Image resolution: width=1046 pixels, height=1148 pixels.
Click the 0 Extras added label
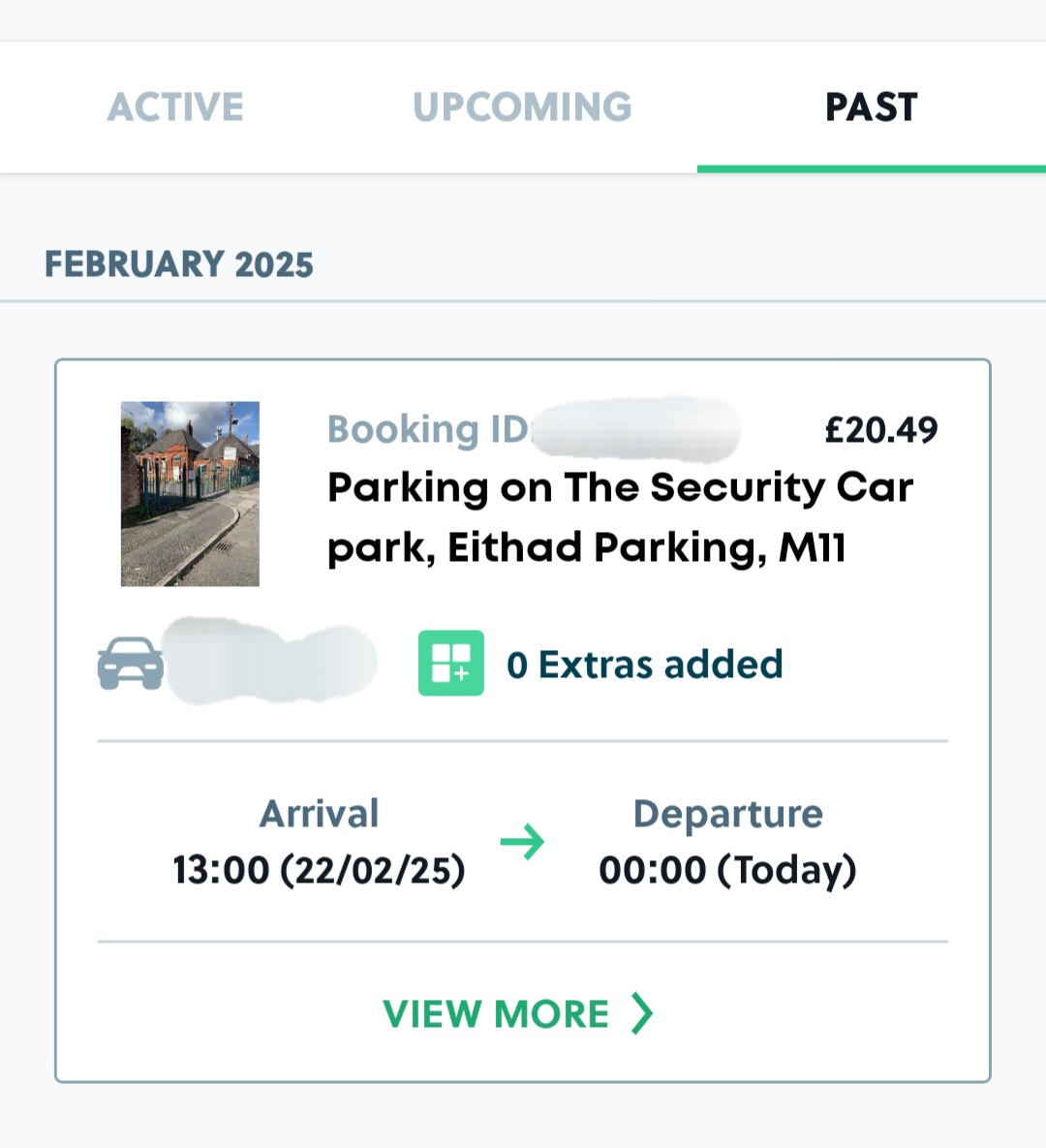tap(644, 665)
